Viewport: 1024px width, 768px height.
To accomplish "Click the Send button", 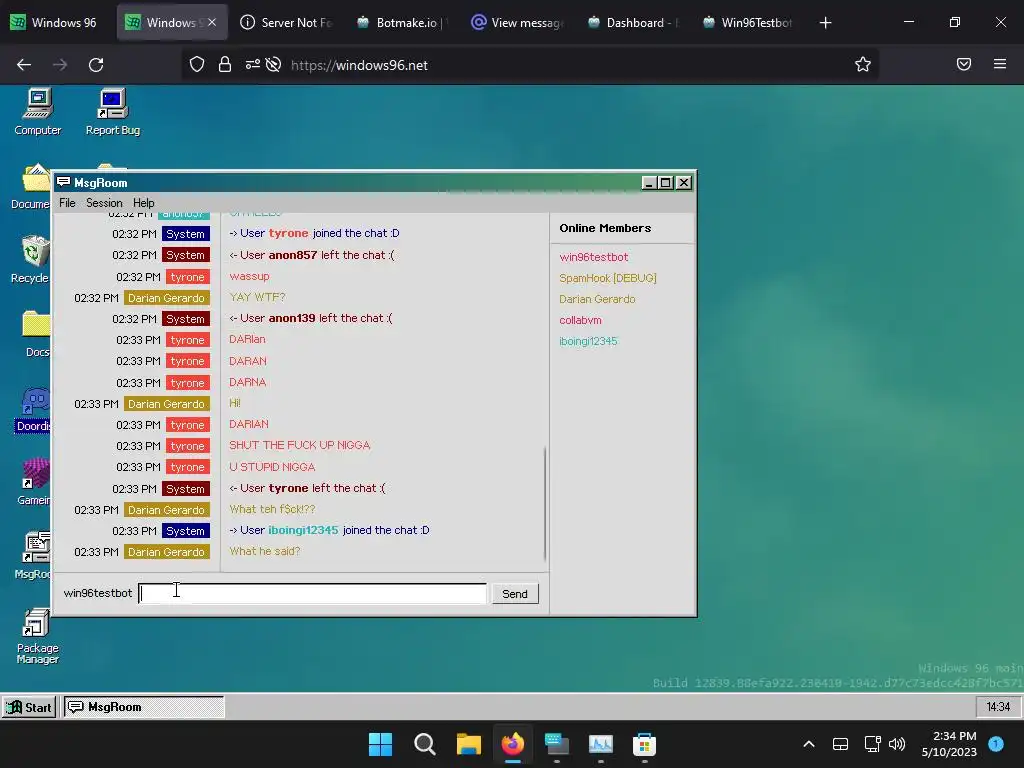I will (515, 594).
